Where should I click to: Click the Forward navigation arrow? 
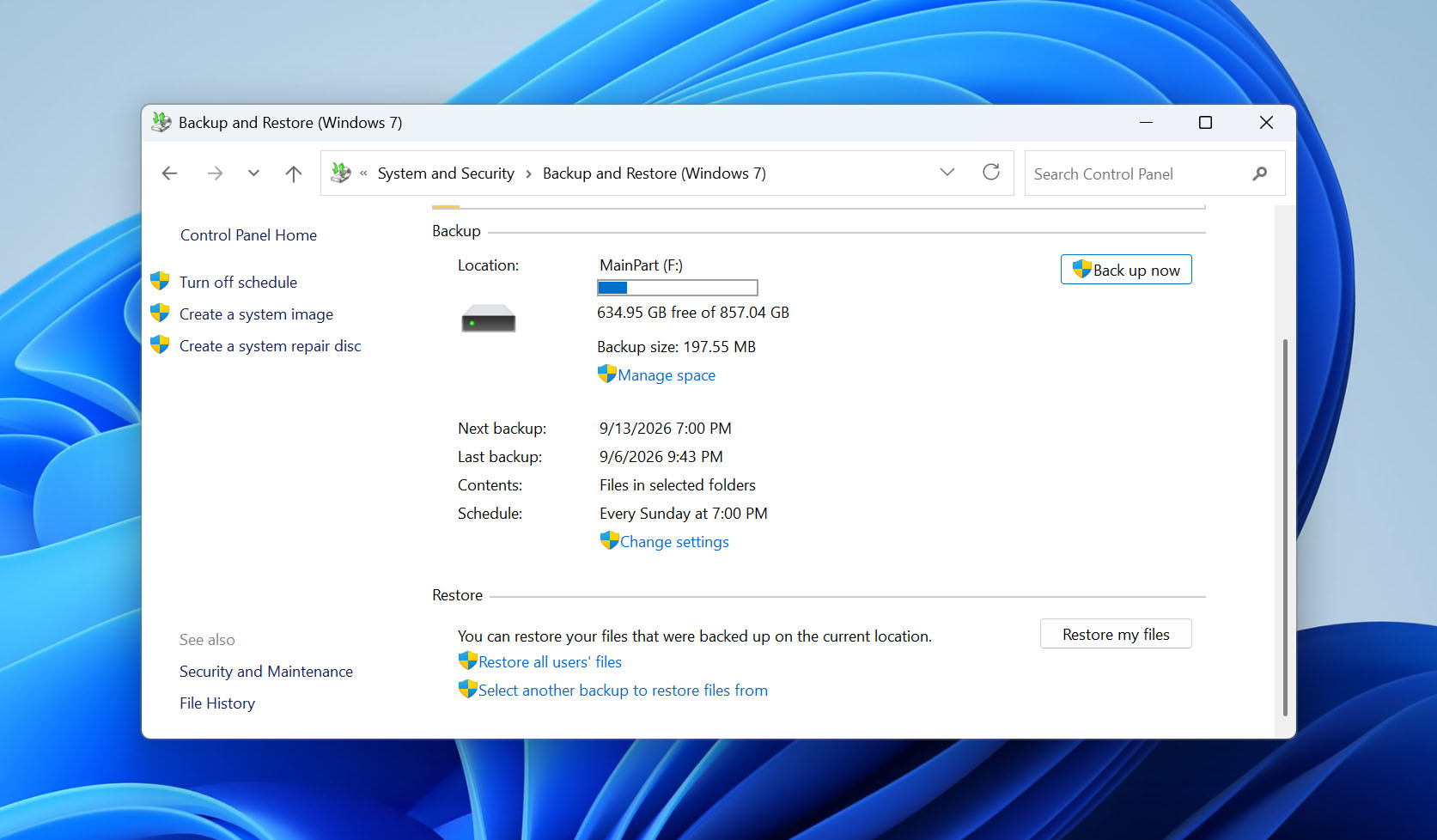click(215, 173)
